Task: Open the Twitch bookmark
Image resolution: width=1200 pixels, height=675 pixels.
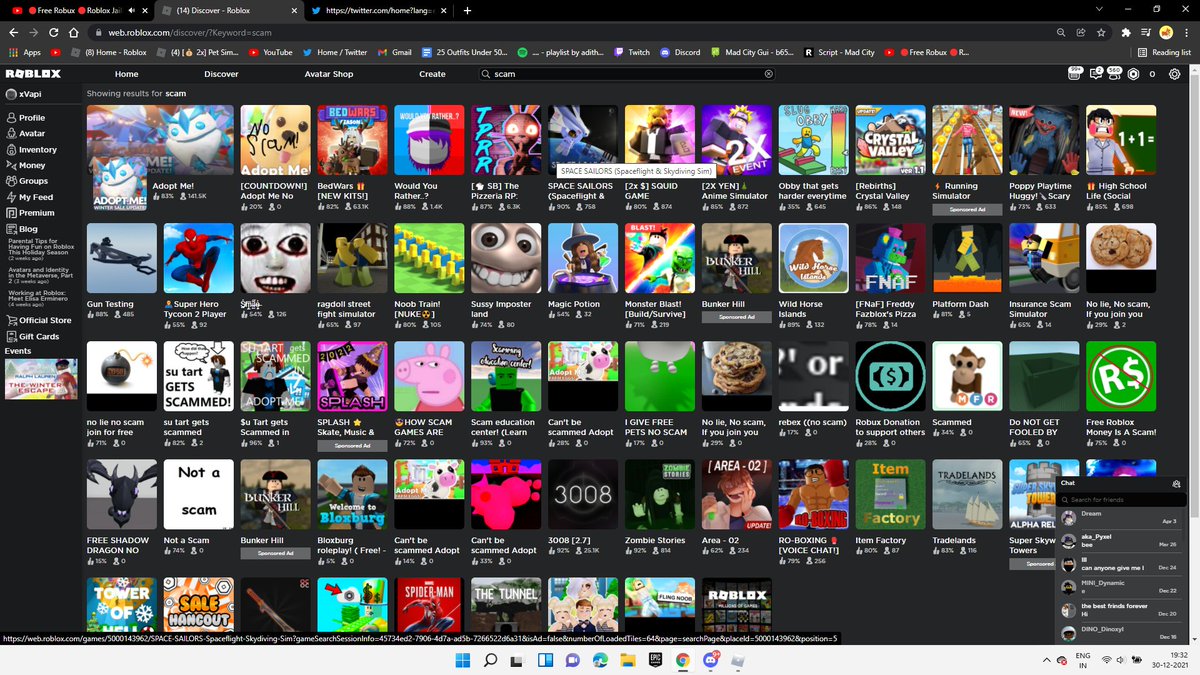Action: click(632, 52)
